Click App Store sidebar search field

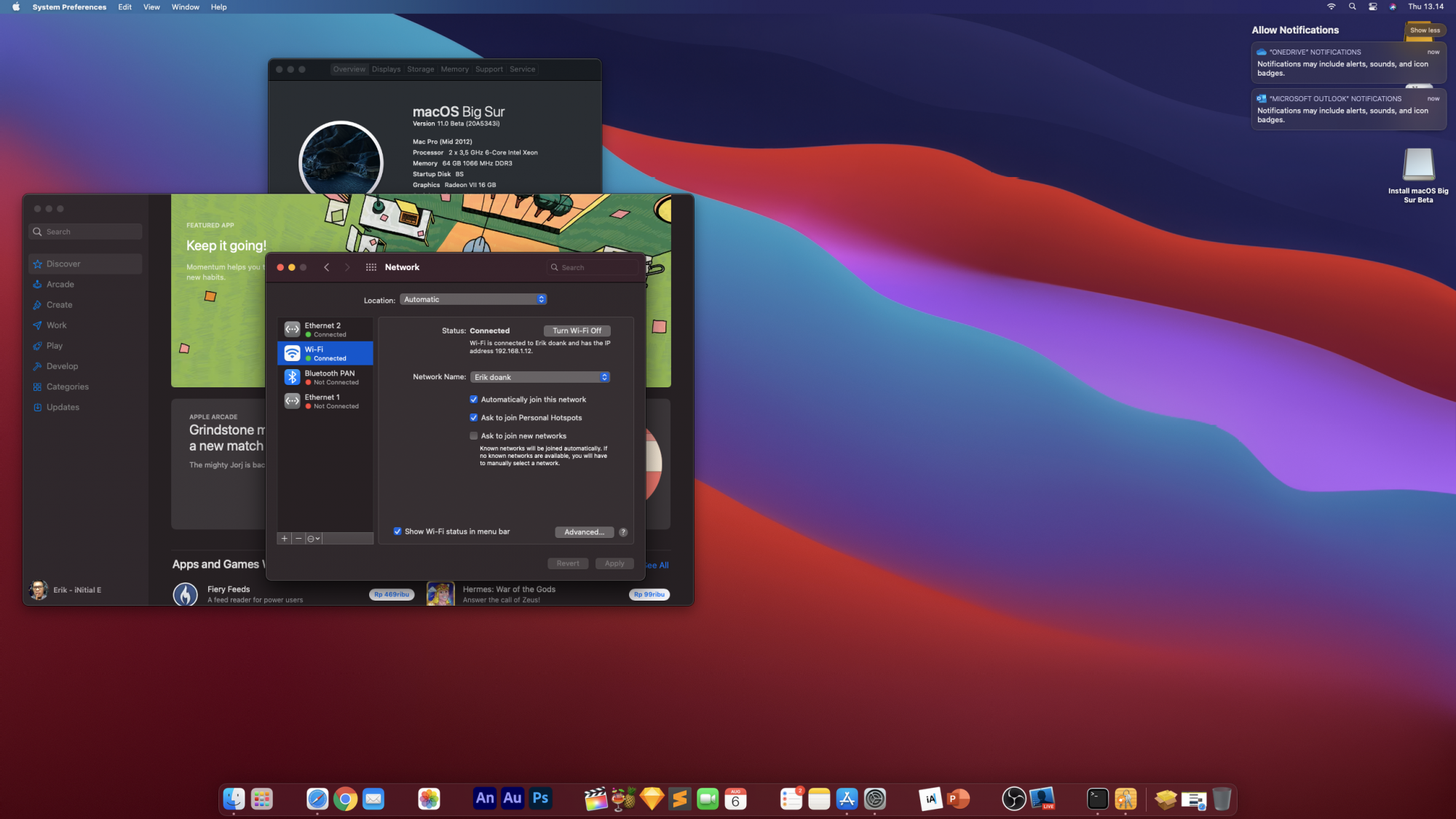click(86, 232)
